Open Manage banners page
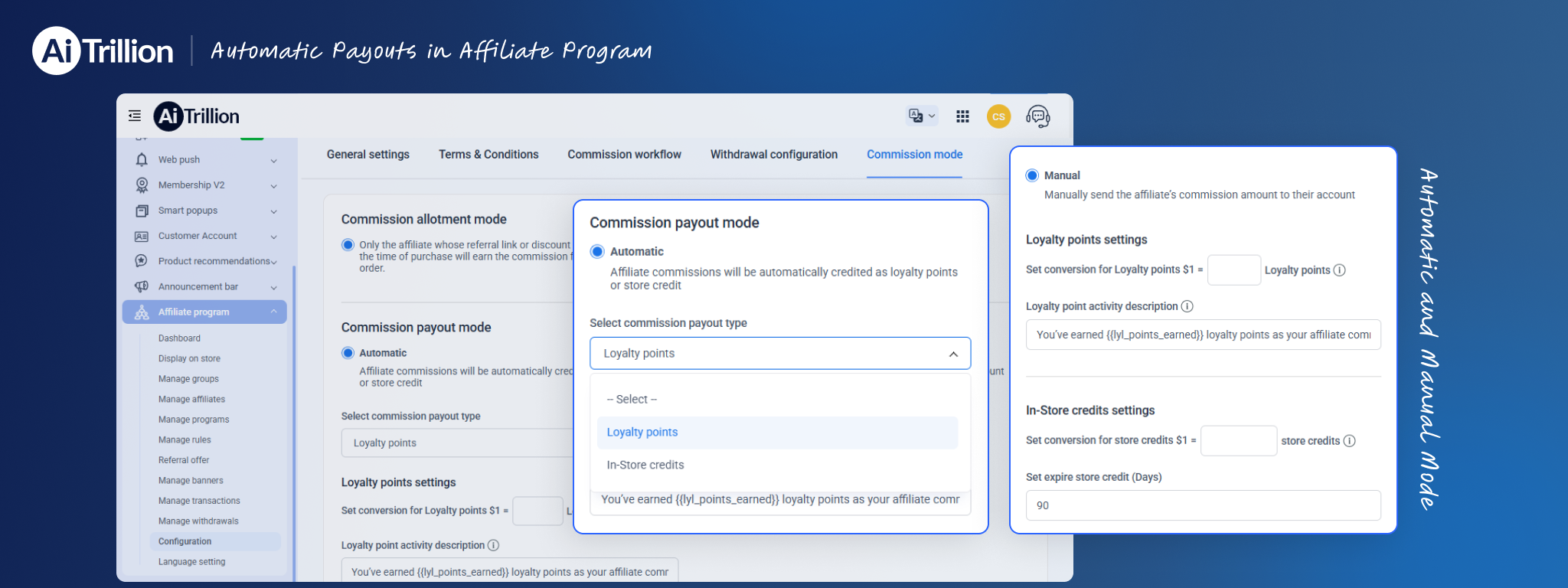The image size is (1568, 588). 191,481
